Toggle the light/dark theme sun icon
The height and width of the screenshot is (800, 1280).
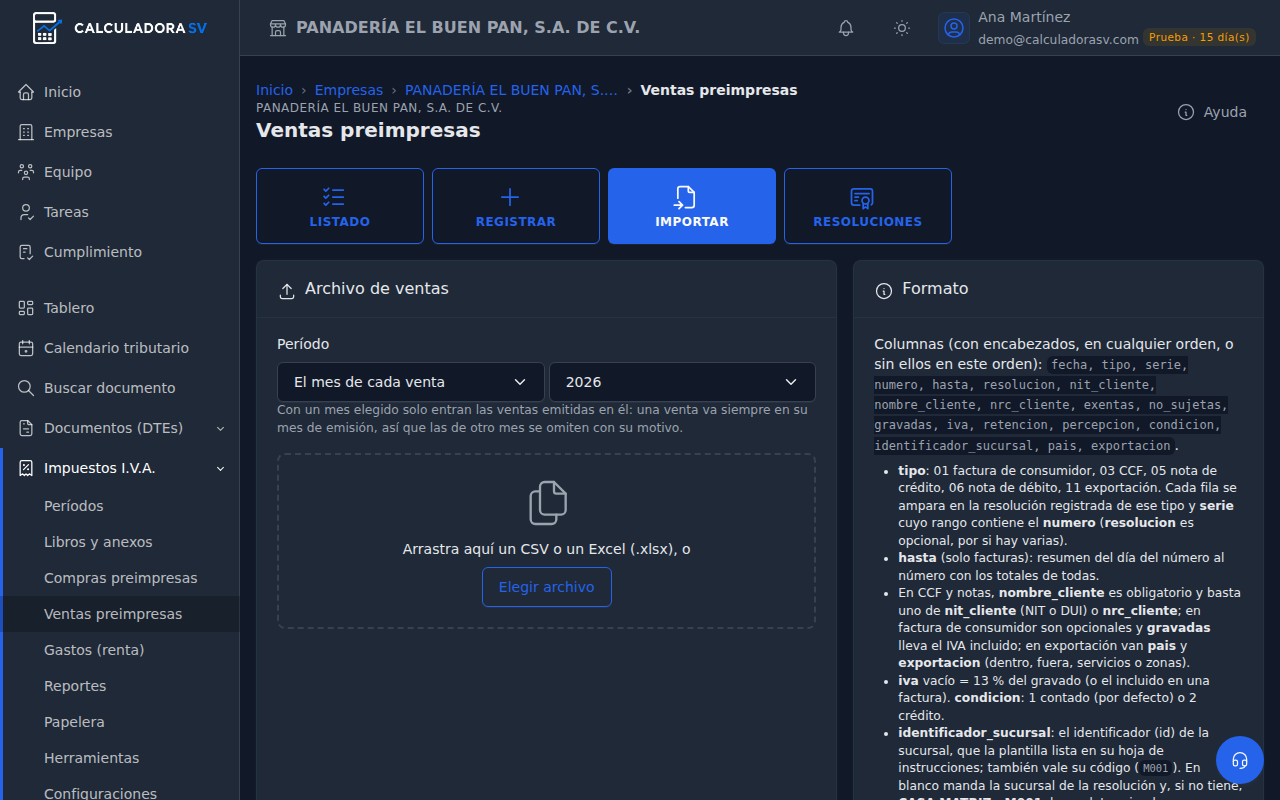click(x=902, y=28)
